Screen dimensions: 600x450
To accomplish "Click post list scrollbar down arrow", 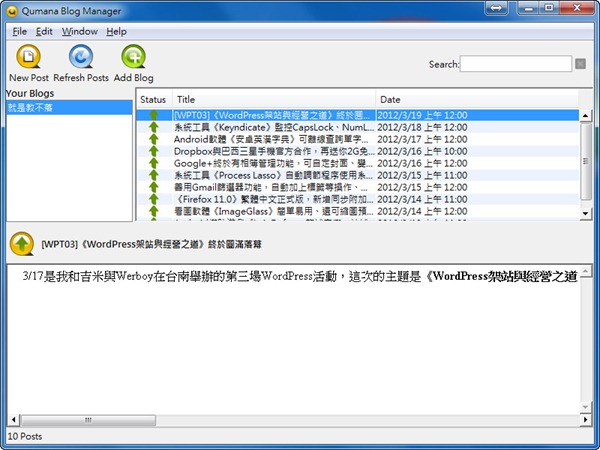I will [585, 213].
